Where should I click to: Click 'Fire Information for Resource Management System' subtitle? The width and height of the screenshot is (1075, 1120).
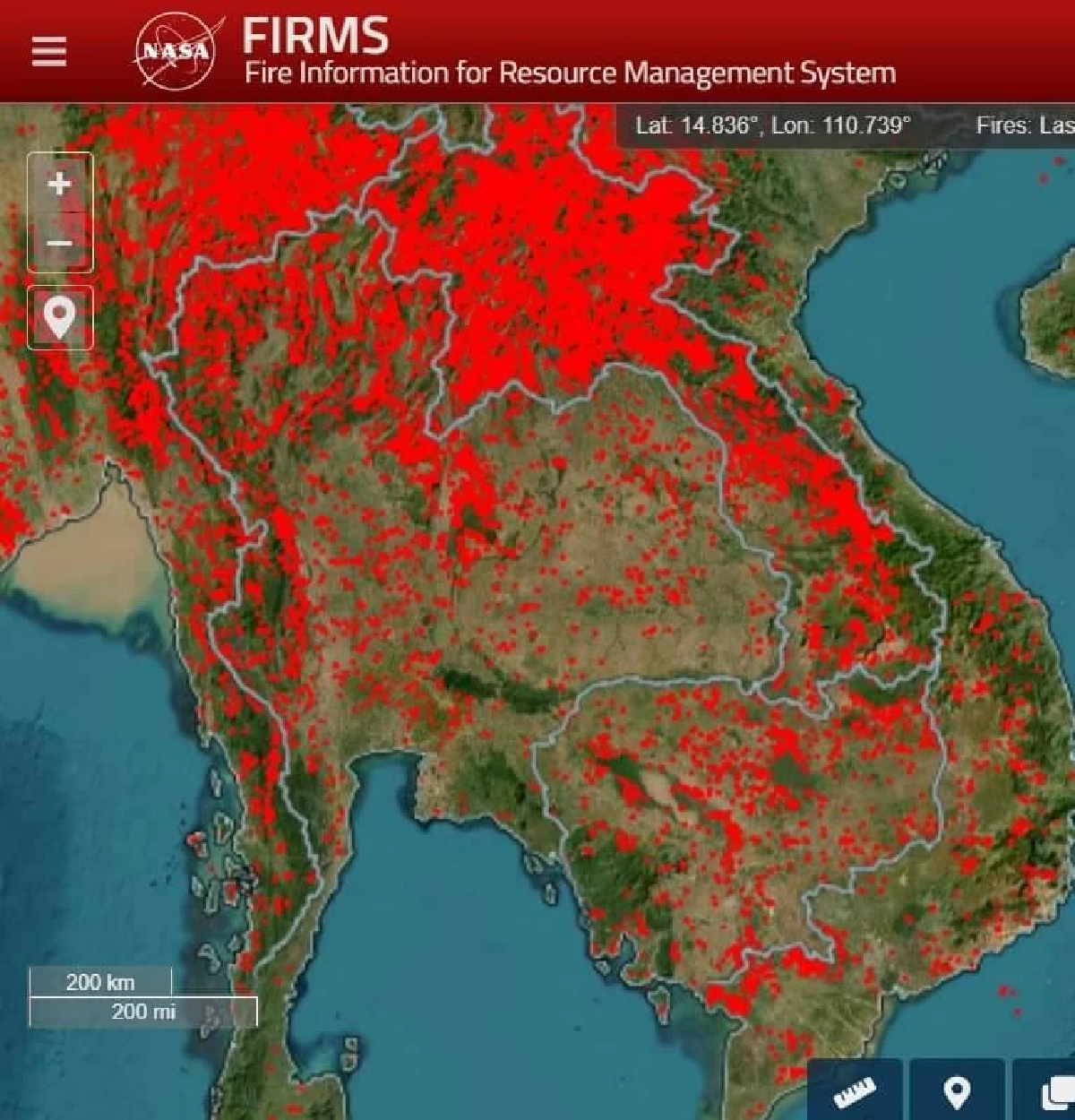coord(570,73)
